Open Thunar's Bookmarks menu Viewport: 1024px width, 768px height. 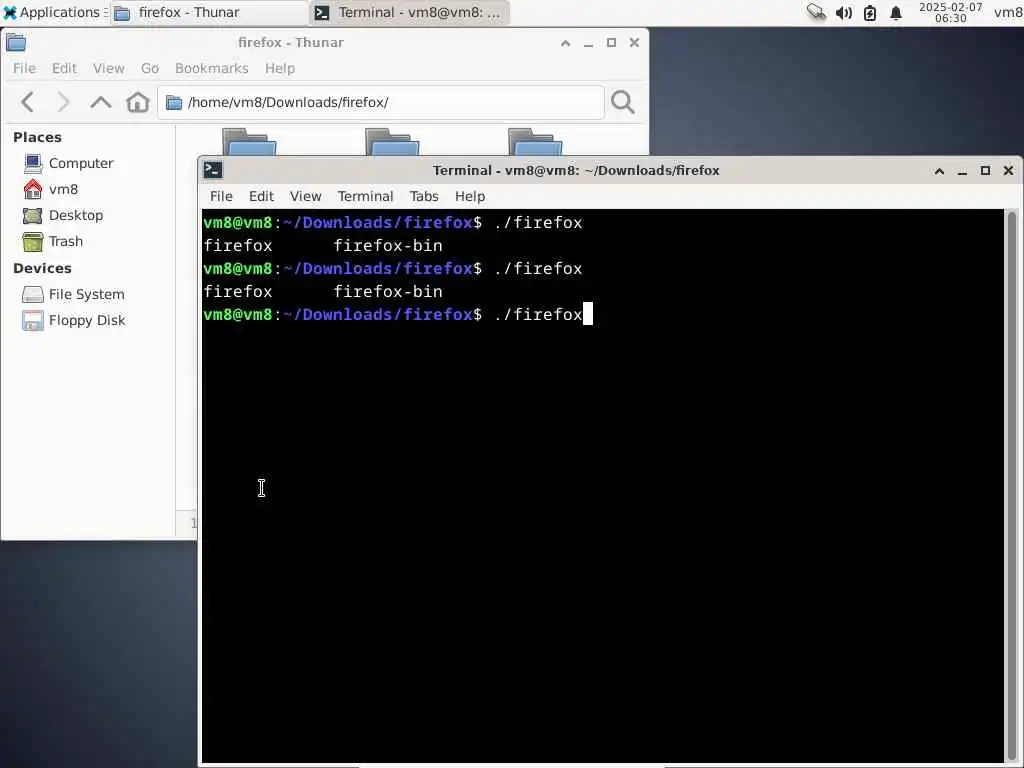[212, 69]
